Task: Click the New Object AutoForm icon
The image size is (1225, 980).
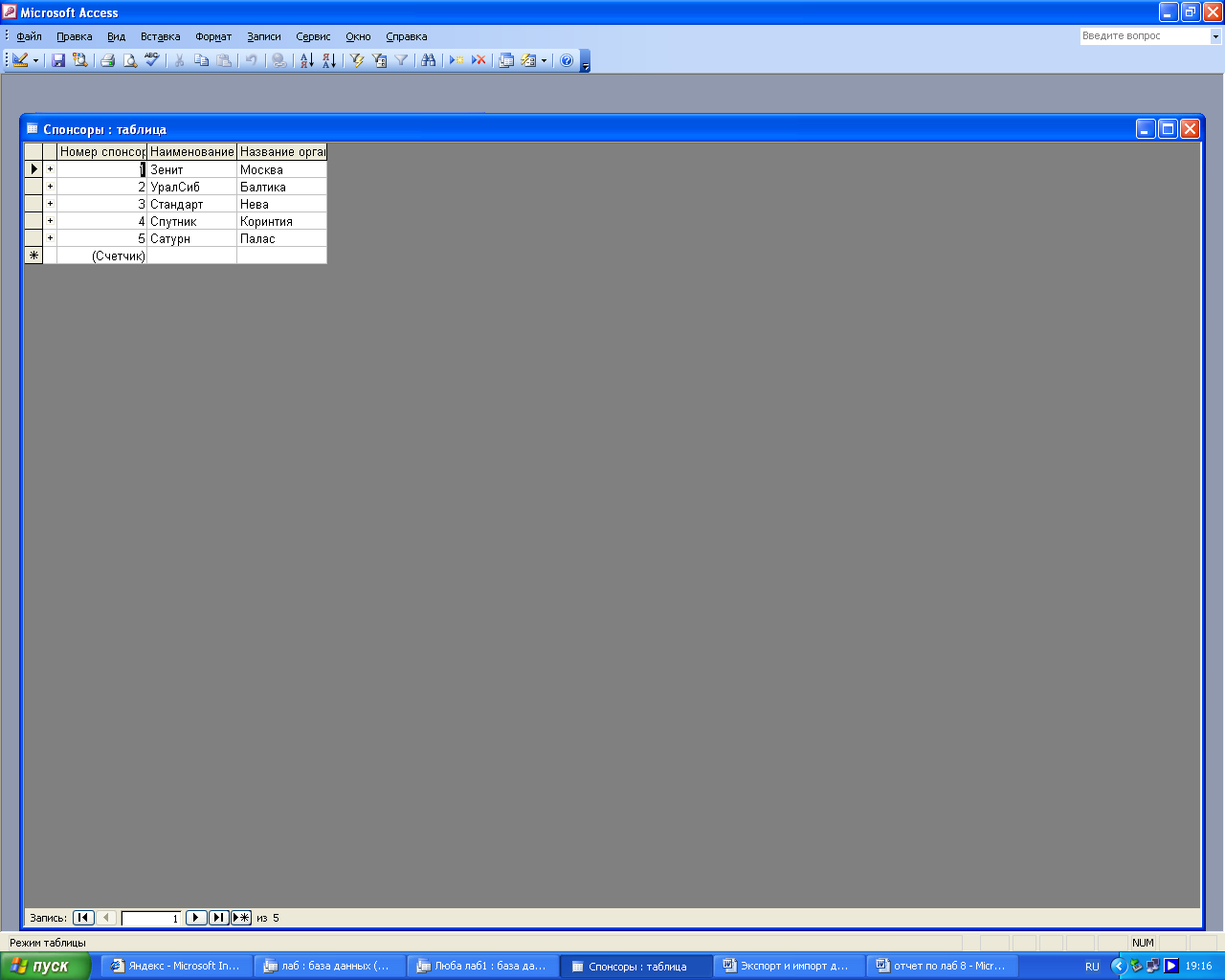Action: tap(528, 60)
